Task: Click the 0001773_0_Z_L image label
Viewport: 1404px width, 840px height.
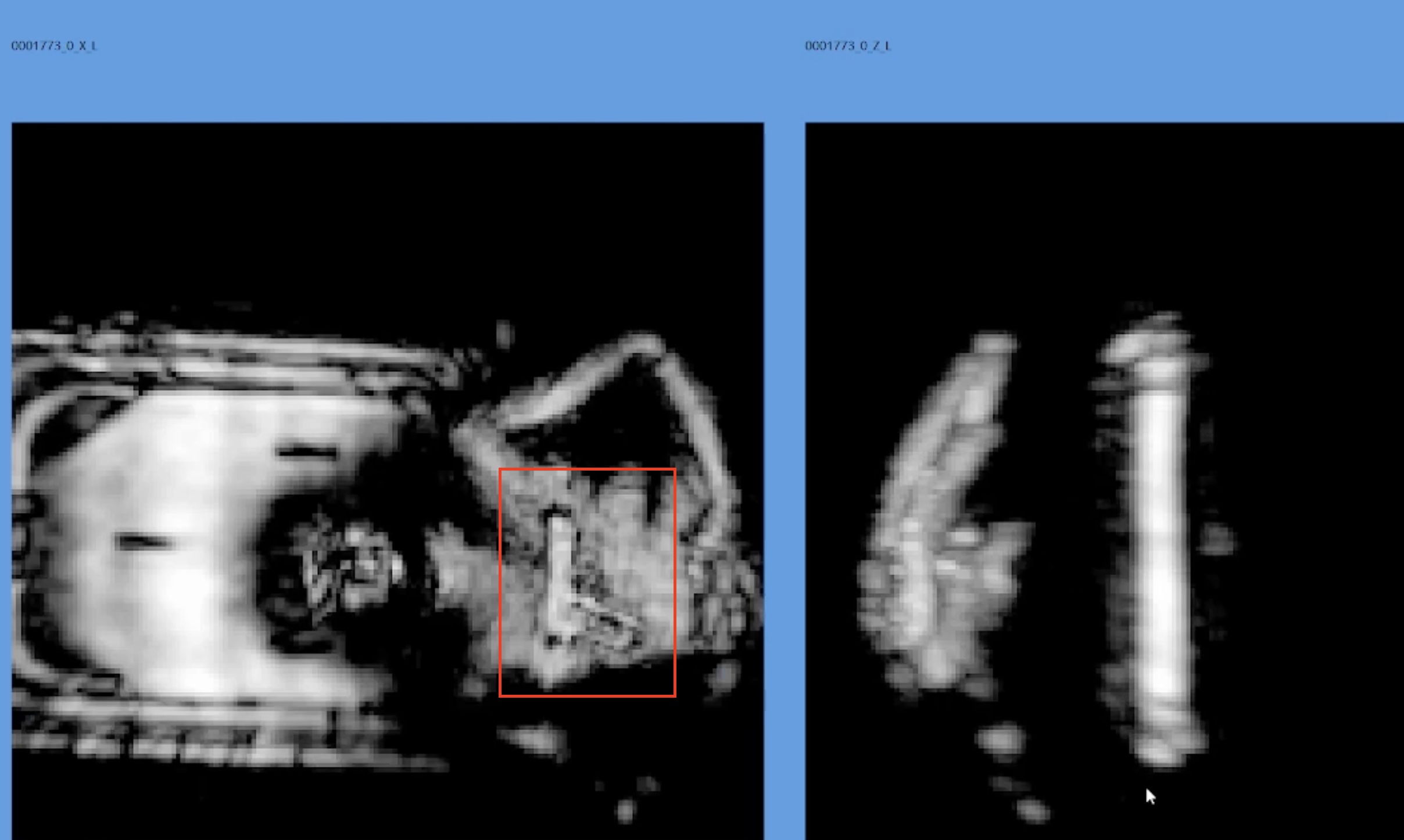Action: [x=847, y=46]
